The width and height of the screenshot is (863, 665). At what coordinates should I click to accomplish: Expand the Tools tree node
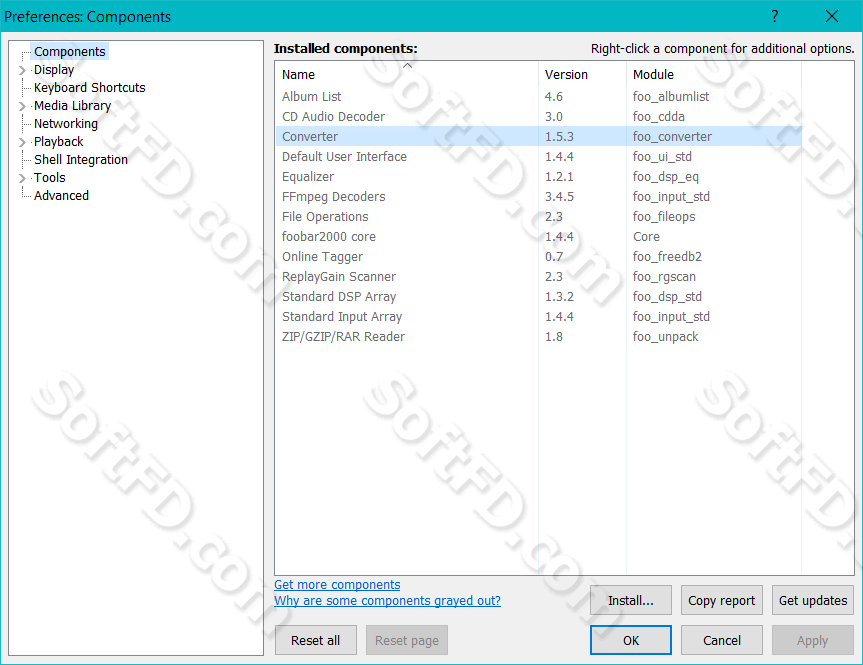coord(22,178)
